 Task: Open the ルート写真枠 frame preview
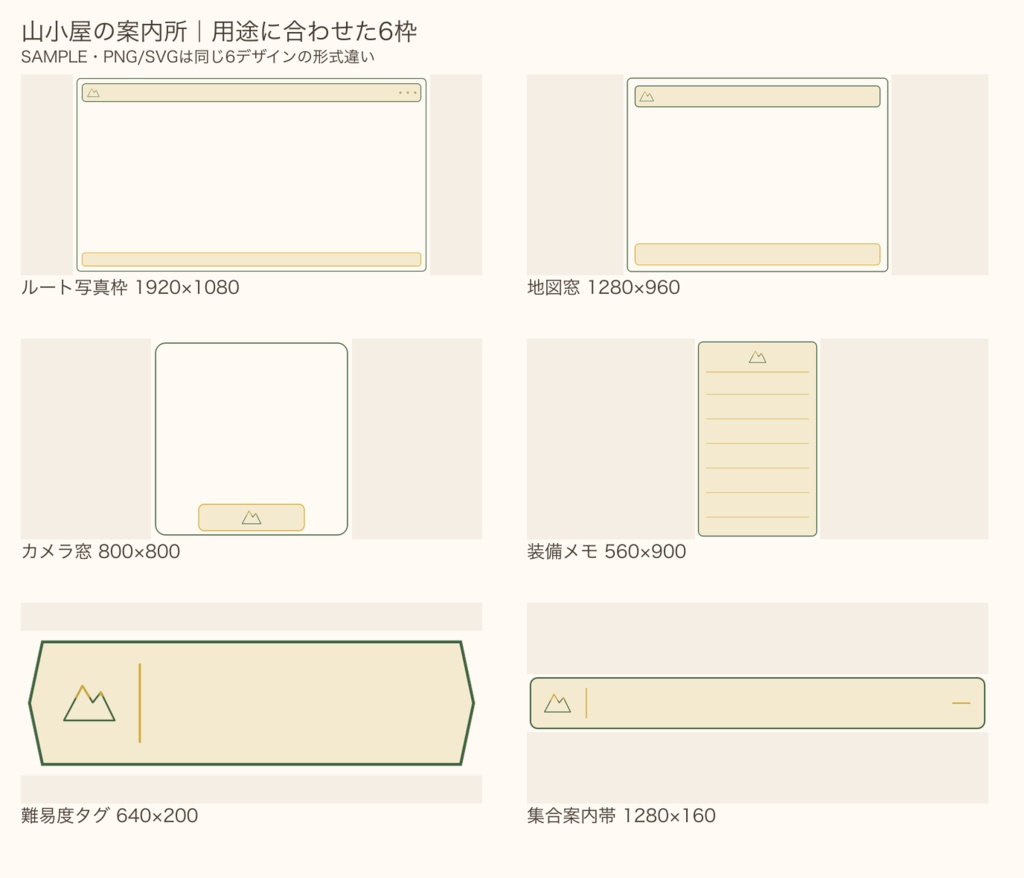coord(251,174)
